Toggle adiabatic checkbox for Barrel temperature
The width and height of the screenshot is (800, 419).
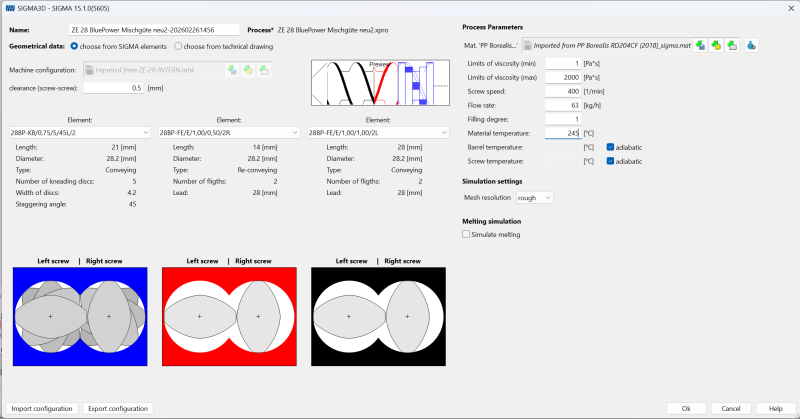point(610,147)
